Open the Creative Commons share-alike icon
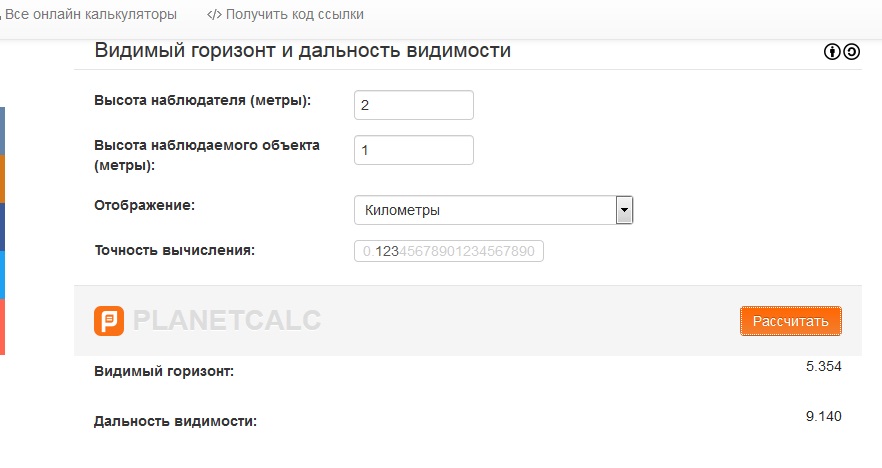Viewport: 882px width, 468px height. (x=852, y=52)
